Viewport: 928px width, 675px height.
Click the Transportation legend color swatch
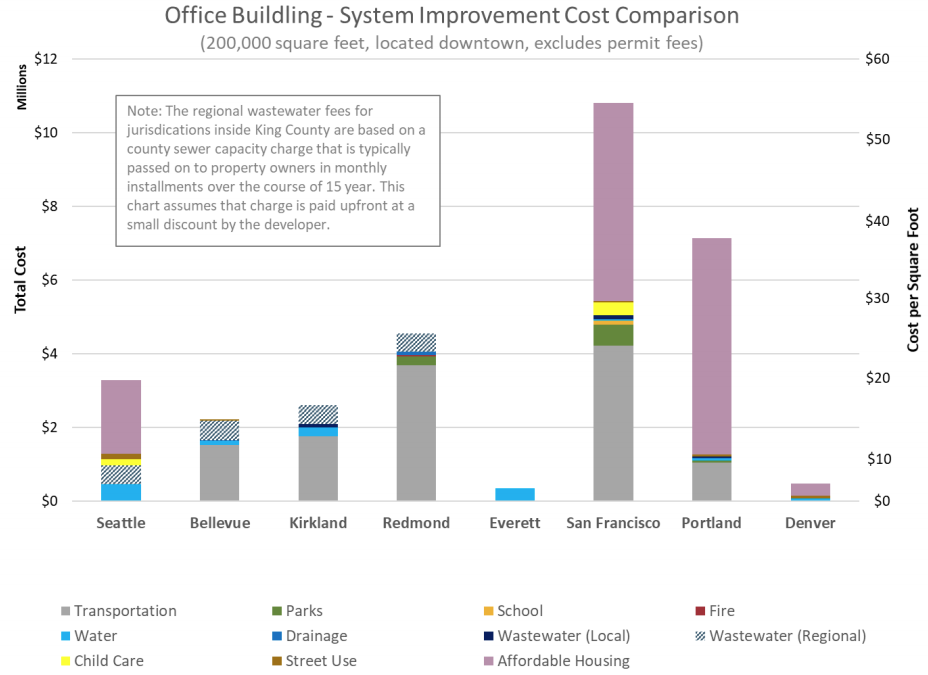(66, 611)
